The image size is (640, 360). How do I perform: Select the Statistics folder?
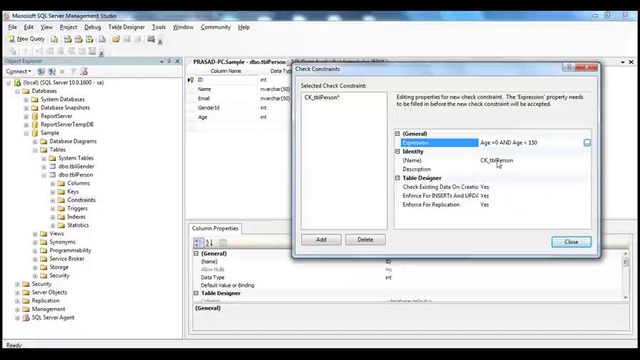(x=78, y=225)
